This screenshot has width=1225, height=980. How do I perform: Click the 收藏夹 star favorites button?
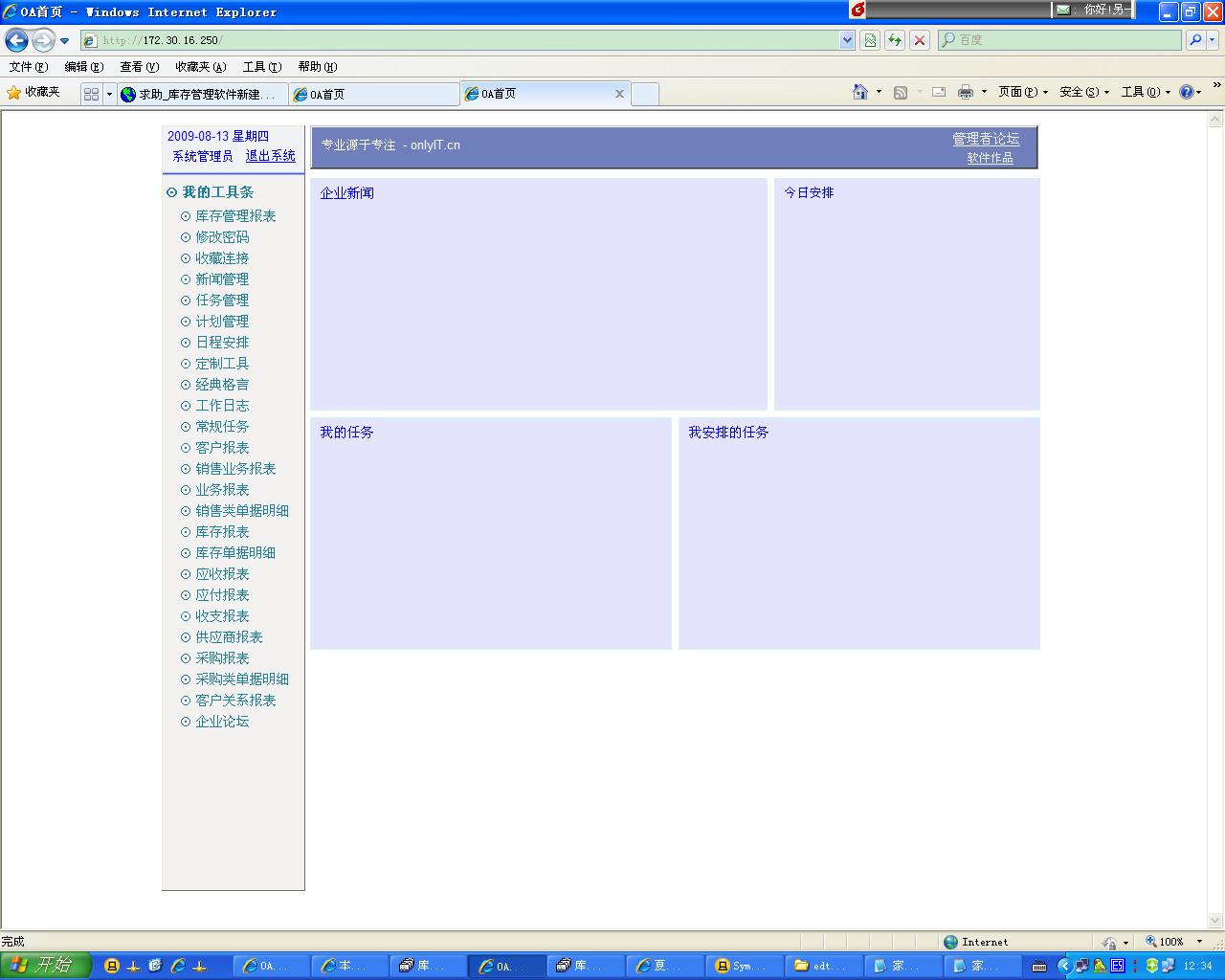pyautogui.click(x=33, y=92)
